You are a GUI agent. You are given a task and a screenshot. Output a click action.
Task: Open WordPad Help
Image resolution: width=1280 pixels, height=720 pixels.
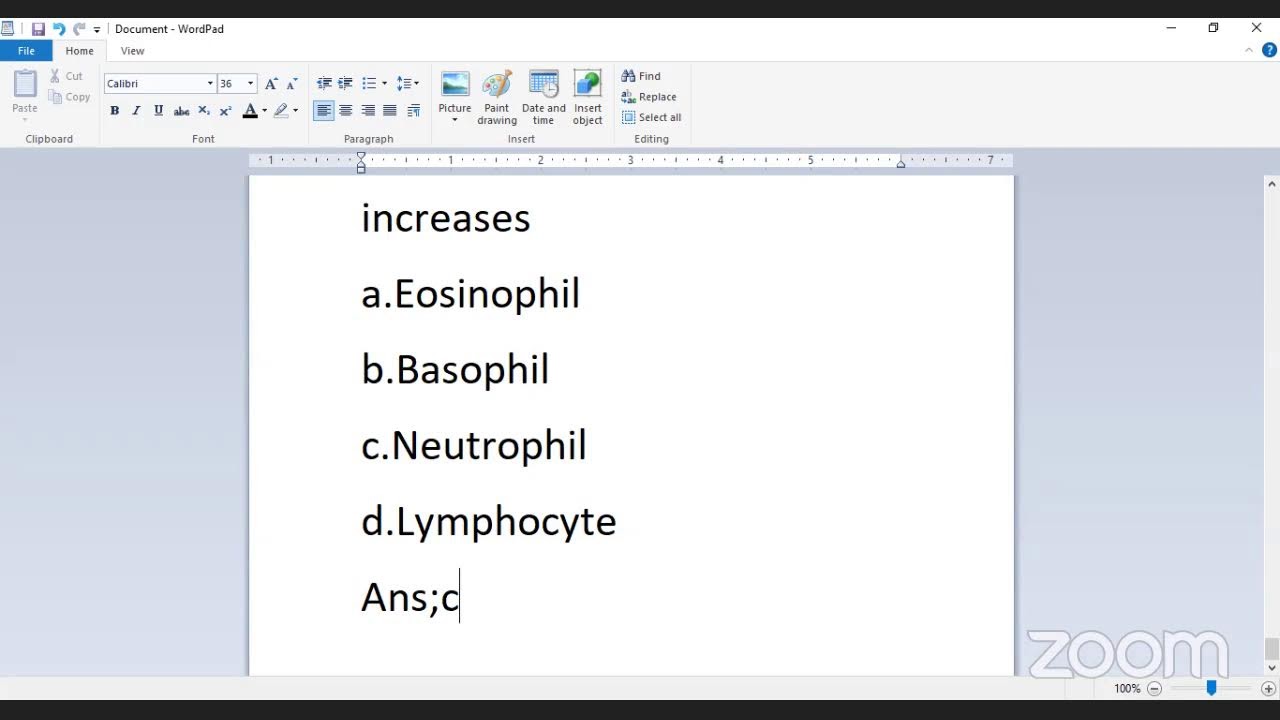[1269, 50]
